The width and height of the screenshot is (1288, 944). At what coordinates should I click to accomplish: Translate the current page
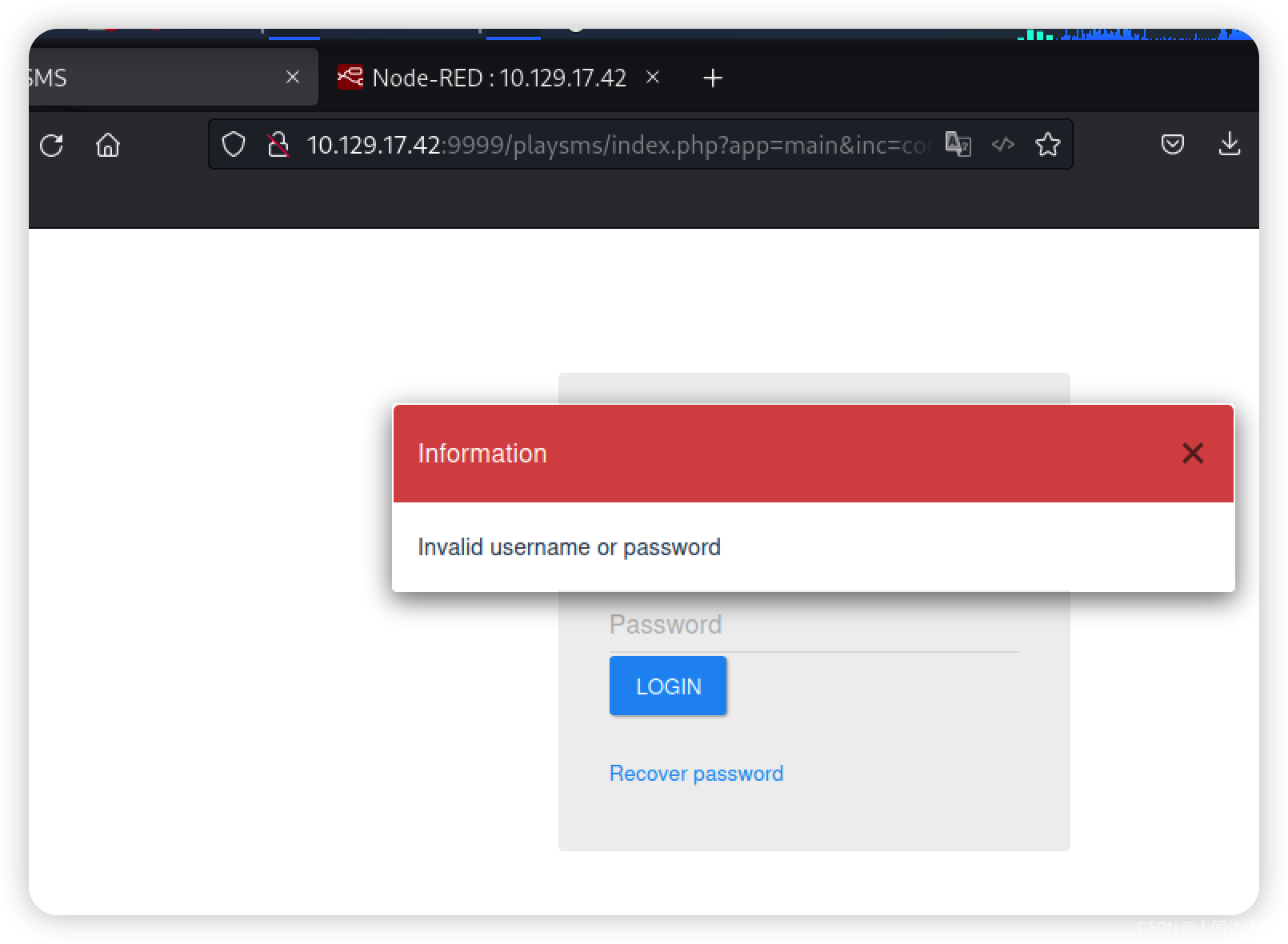[959, 145]
